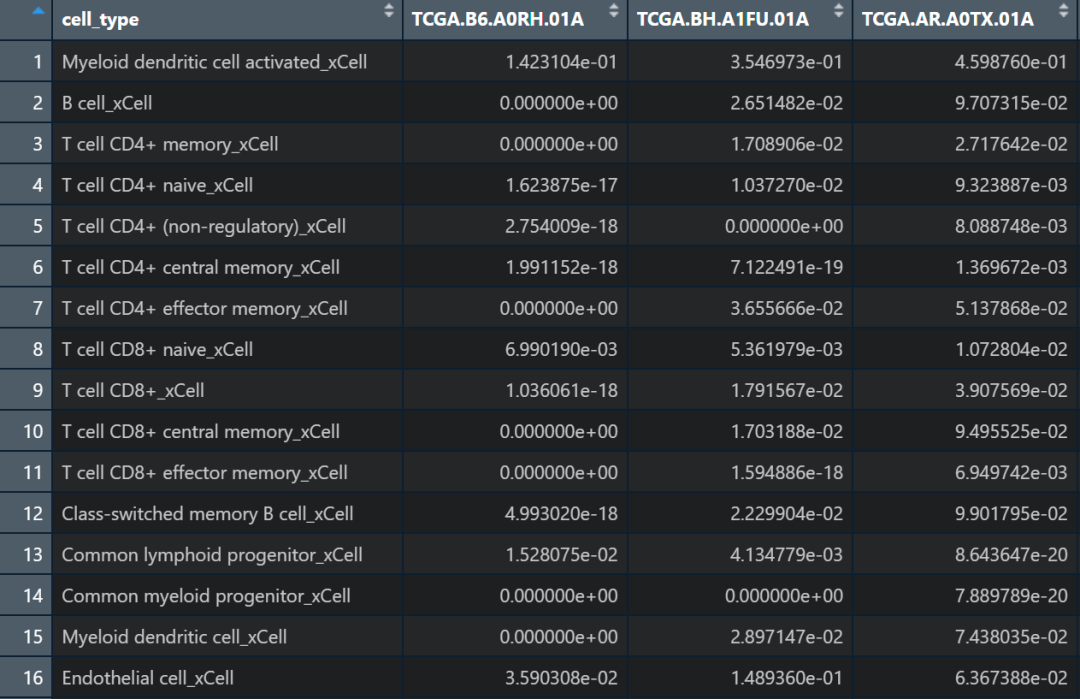Image resolution: width=1080 pixels, height=699 pixels.
Task: Select value 3.907569e-02
Action: [1011, 390]
